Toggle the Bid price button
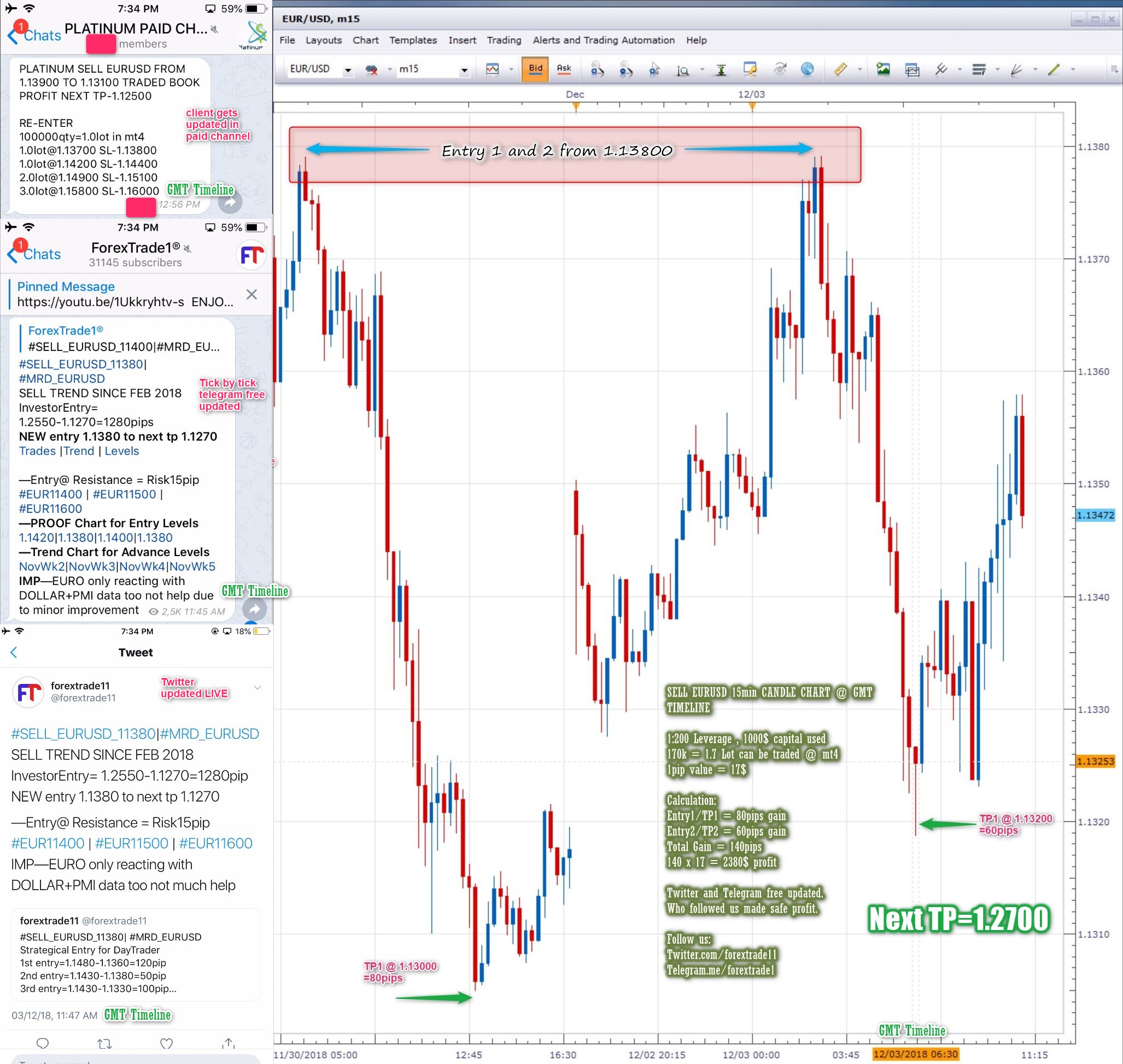 coord(535,69)
